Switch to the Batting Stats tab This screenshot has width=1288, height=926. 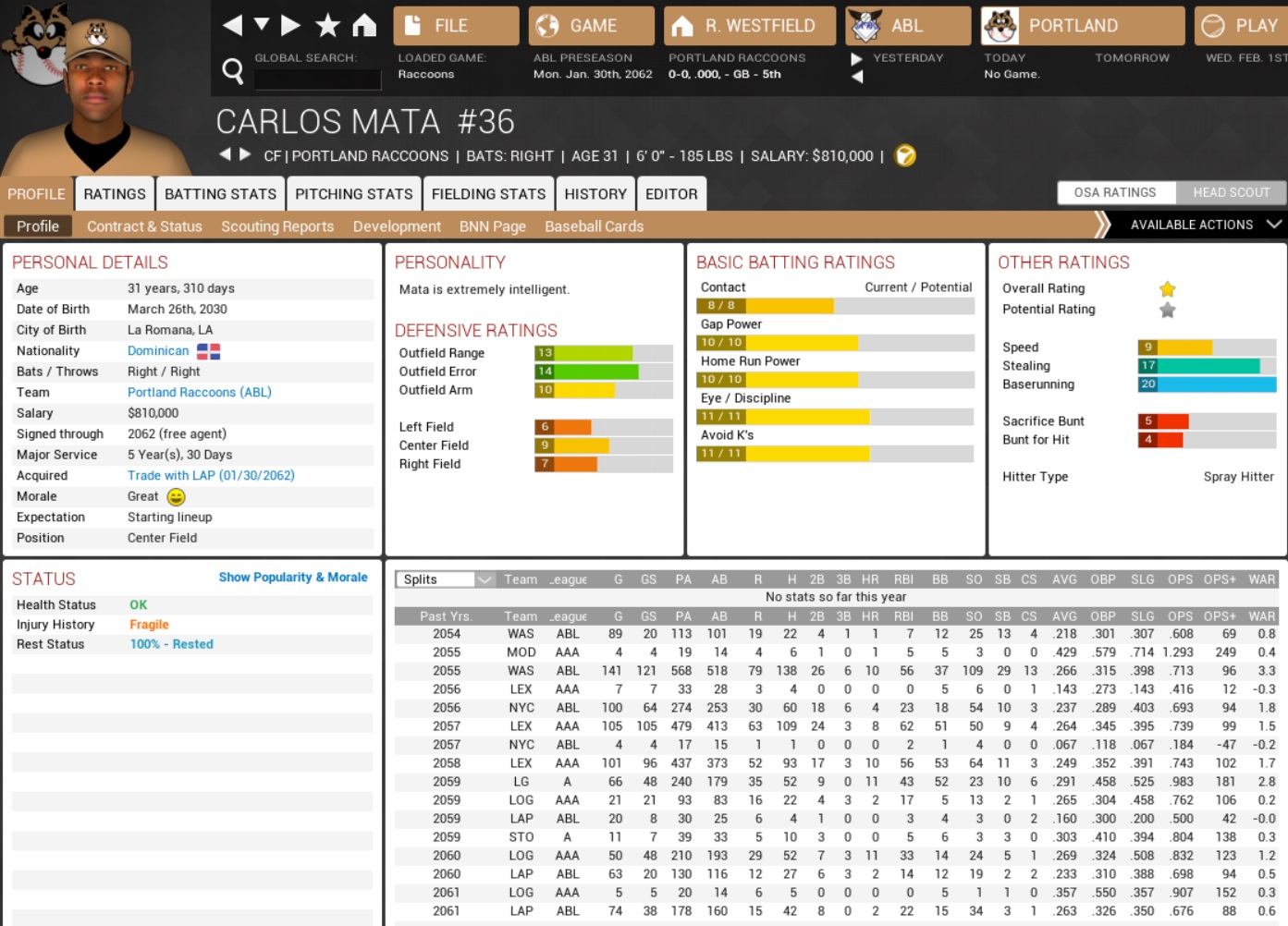[220, 194]
